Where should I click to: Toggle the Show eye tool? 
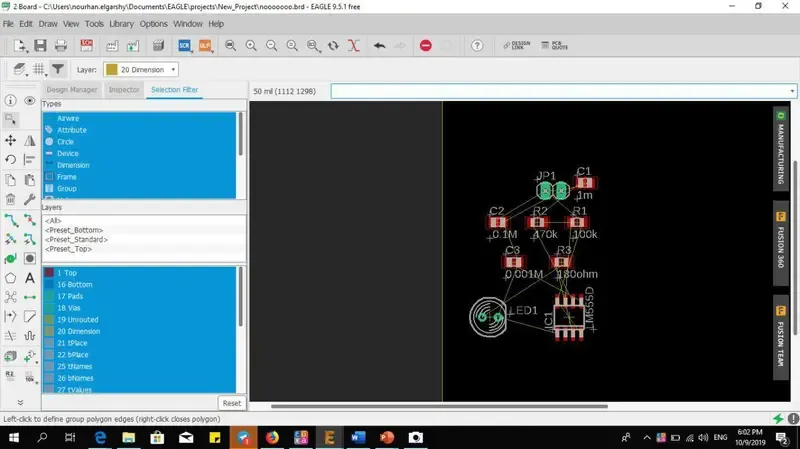click(x=29, y=101)
